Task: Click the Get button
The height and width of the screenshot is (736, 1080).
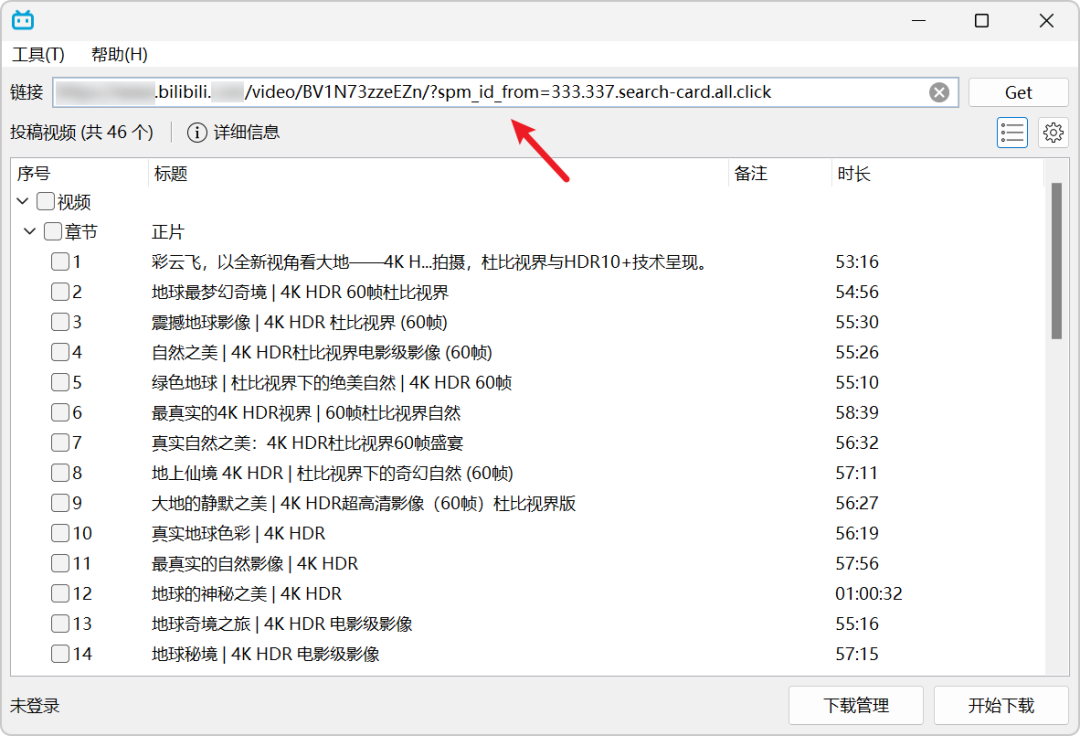Action: 1018,92
